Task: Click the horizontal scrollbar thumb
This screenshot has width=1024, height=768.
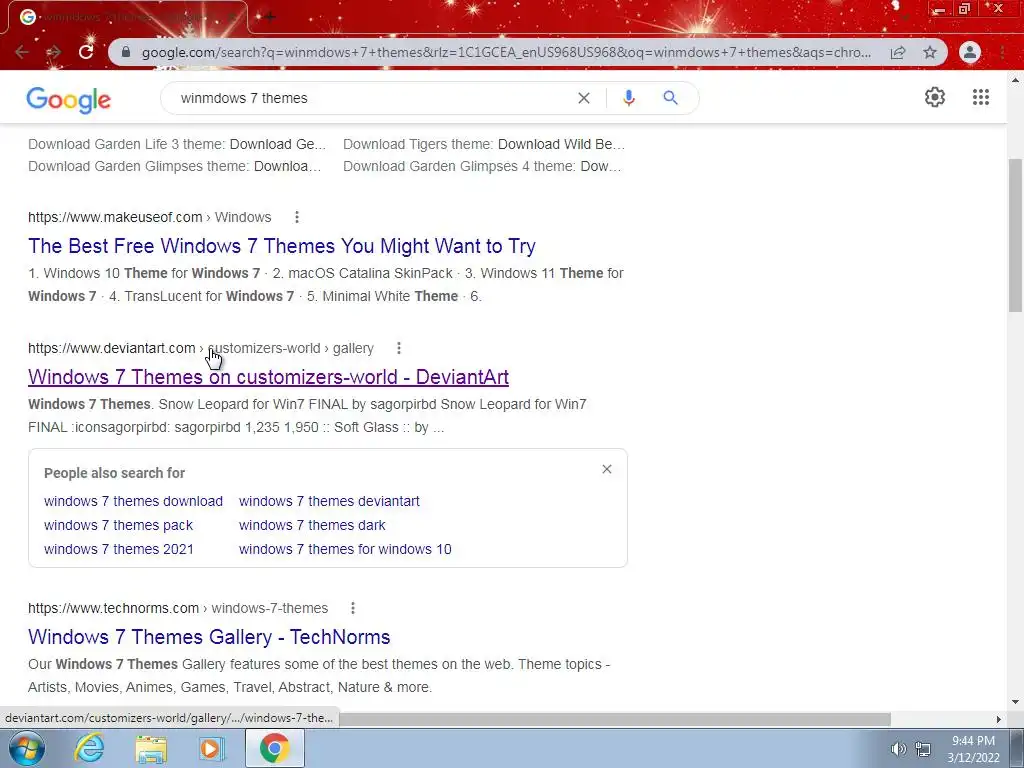Action: tap(614, 719)
